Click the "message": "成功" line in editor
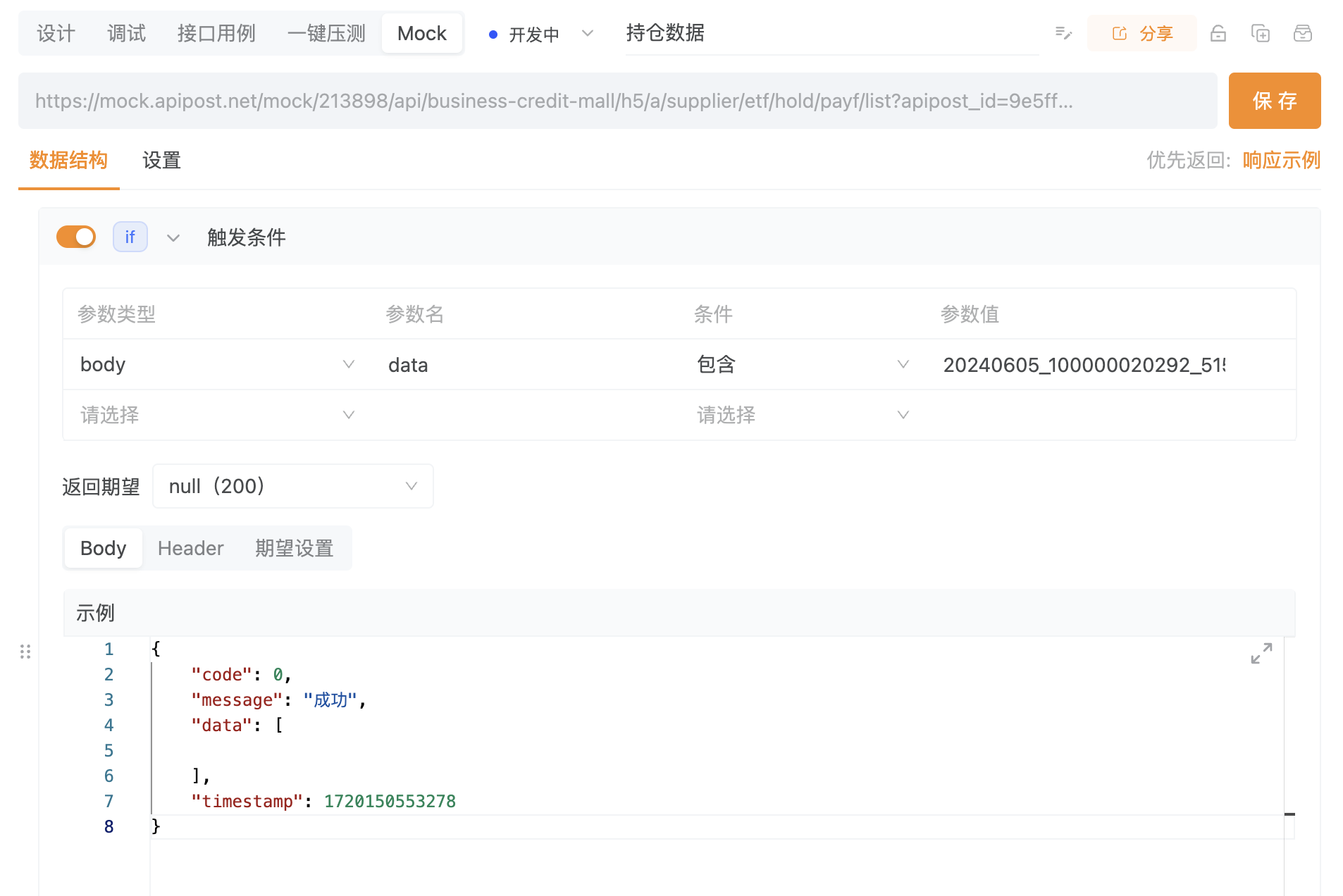Image resolution: width=1343 pixels, height=896 pixels. [278, 699]
